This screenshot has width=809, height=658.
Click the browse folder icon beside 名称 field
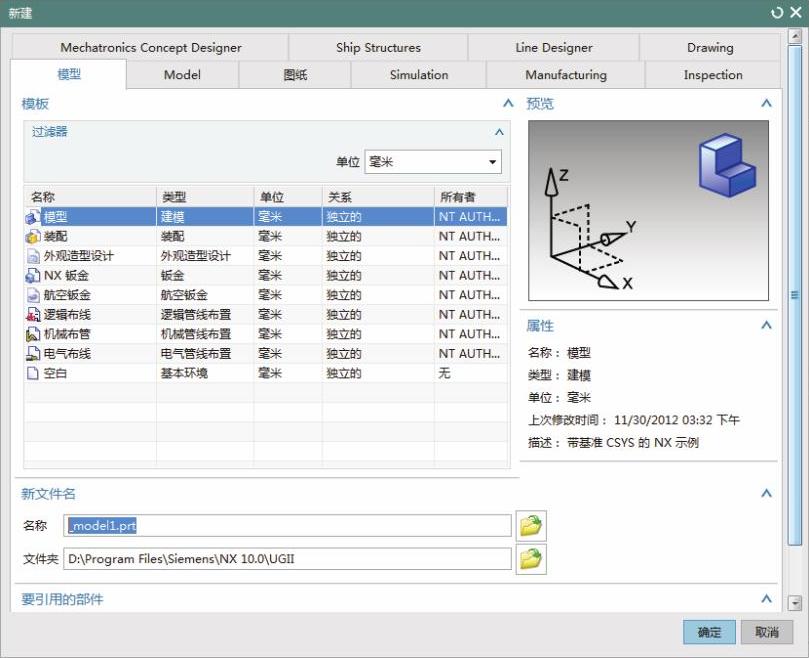[x=531, y=525]
